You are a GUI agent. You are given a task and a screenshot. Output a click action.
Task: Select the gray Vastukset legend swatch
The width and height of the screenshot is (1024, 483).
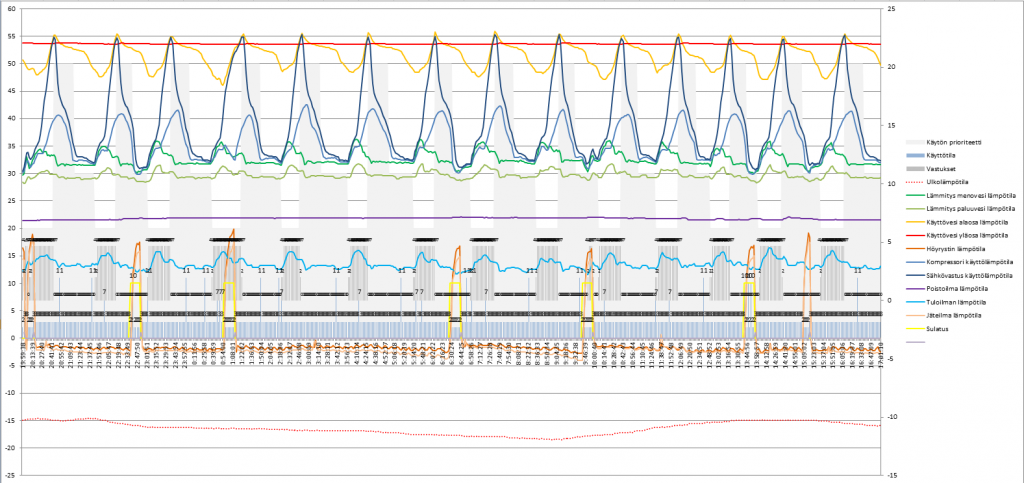pyautogui.click(x=914, y=170)
